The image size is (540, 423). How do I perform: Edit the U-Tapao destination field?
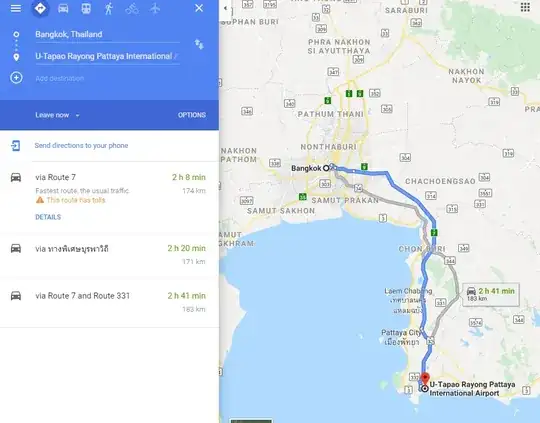[x=107, y=56]
